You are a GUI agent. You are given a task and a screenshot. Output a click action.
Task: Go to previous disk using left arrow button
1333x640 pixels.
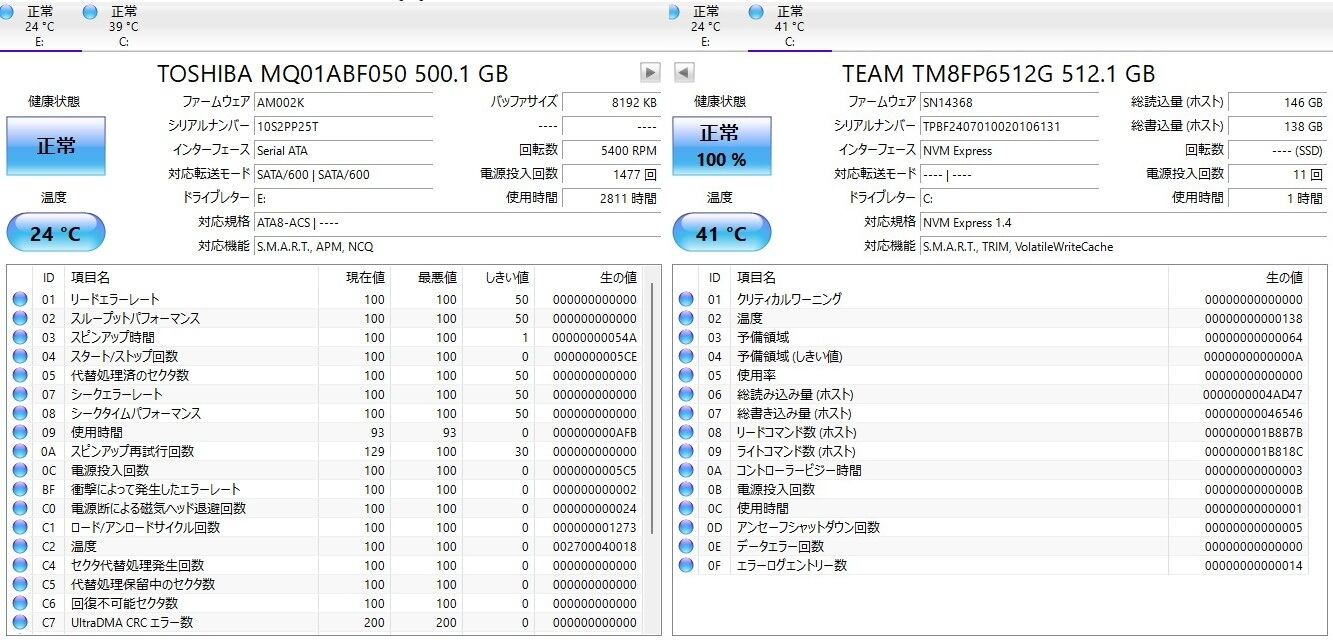click(684, 73)
